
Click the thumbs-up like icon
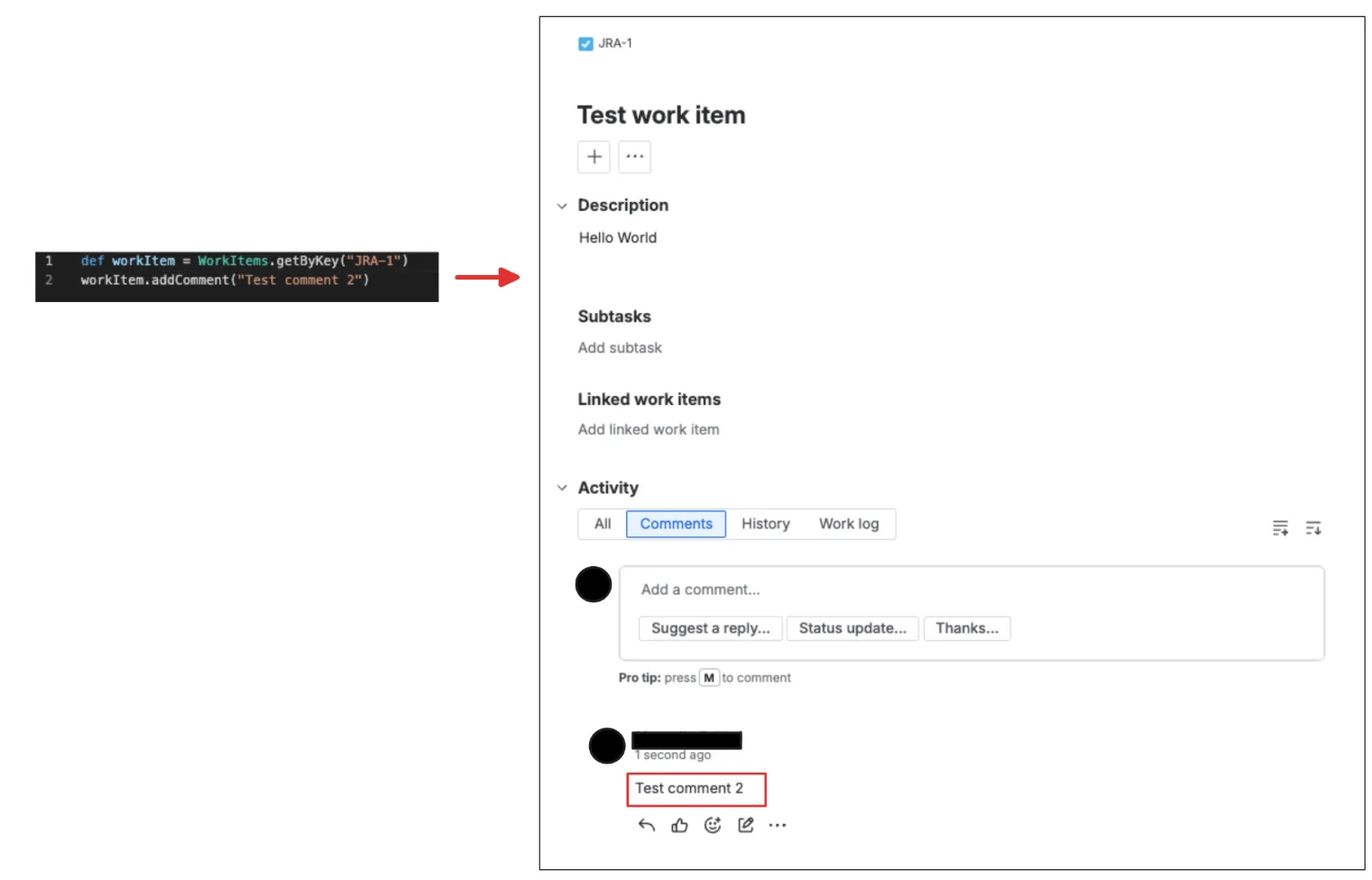[680, 825]
